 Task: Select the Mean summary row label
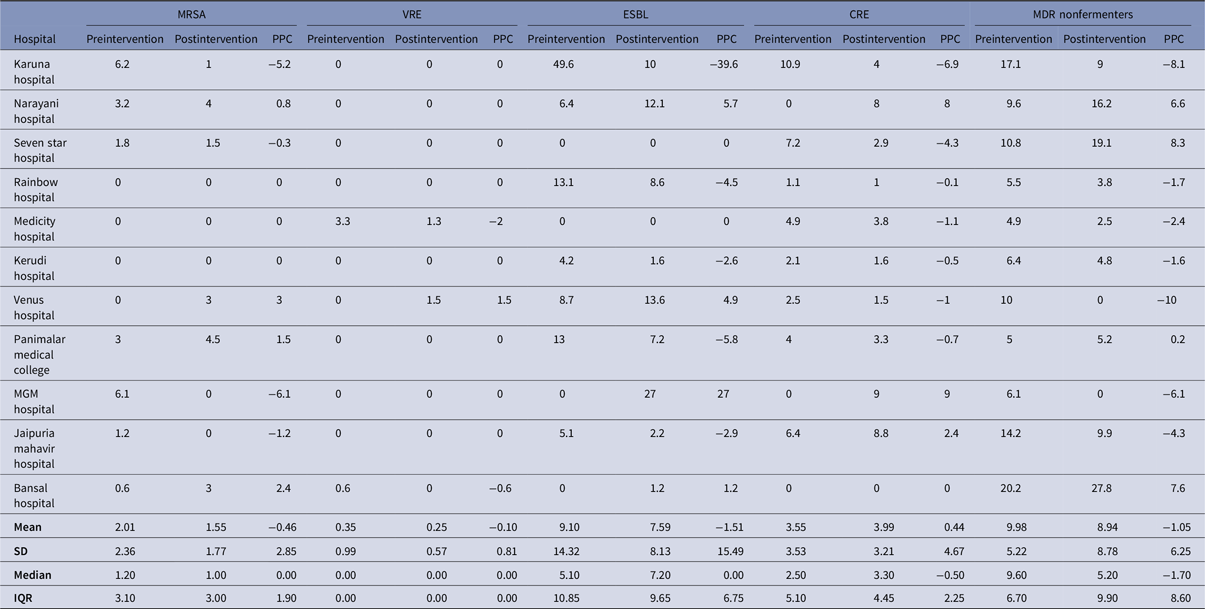[28, 527]
